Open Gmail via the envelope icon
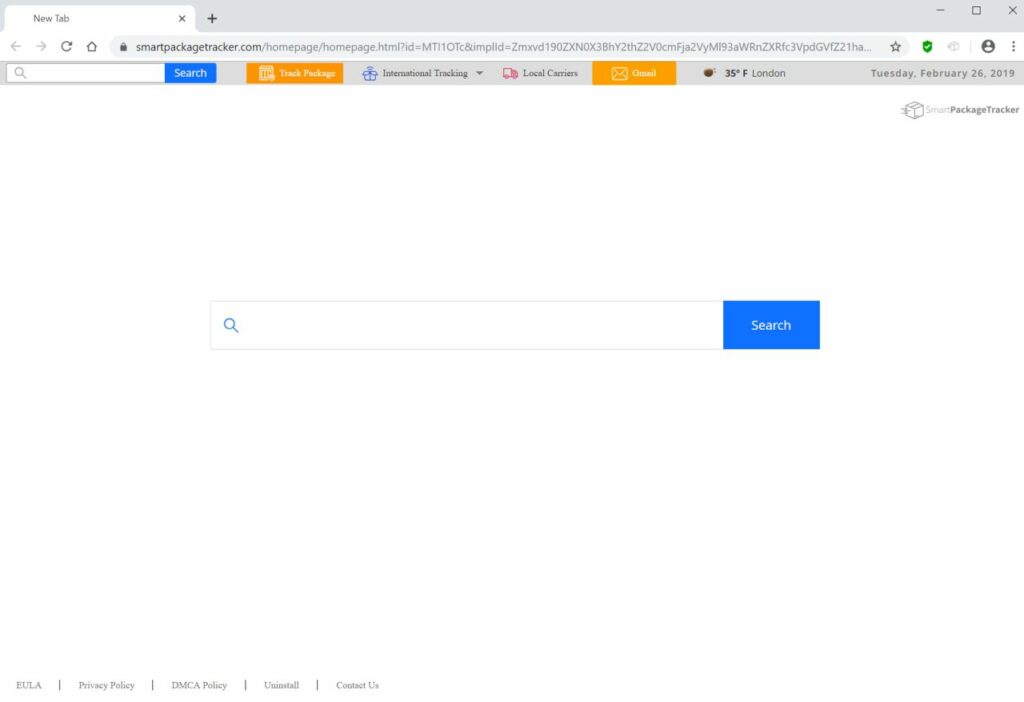The image size is (1024, 702). [x=621, y=73]
